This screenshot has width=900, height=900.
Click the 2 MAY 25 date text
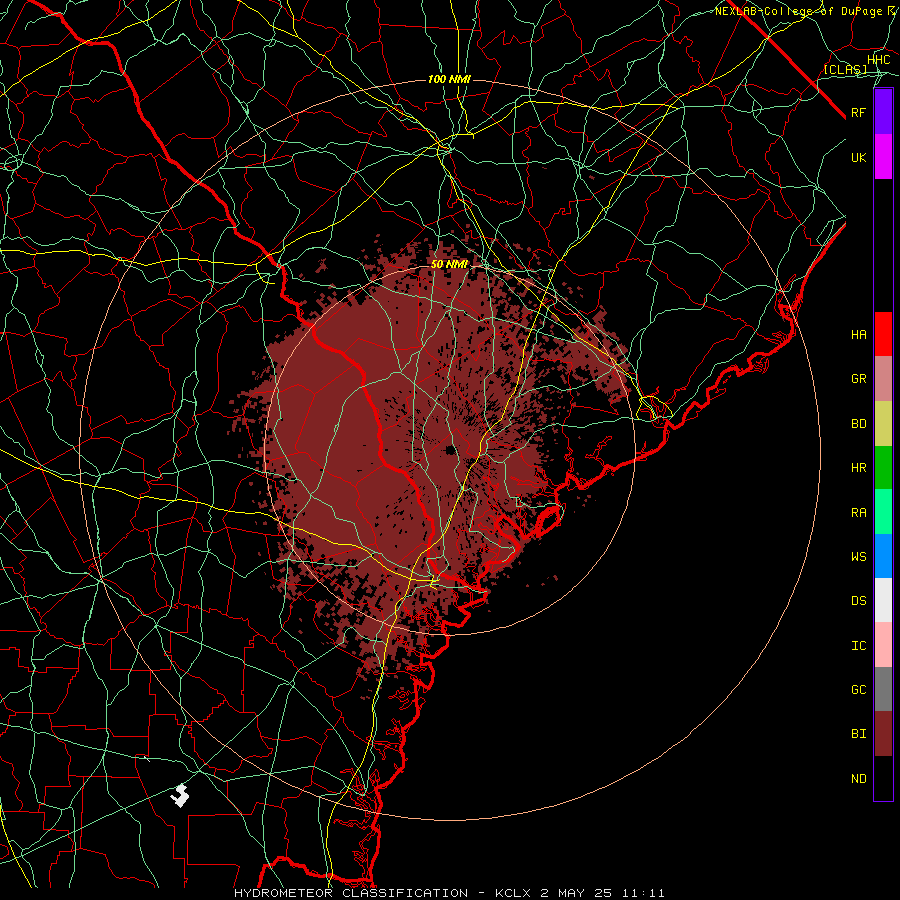(577, 893)
